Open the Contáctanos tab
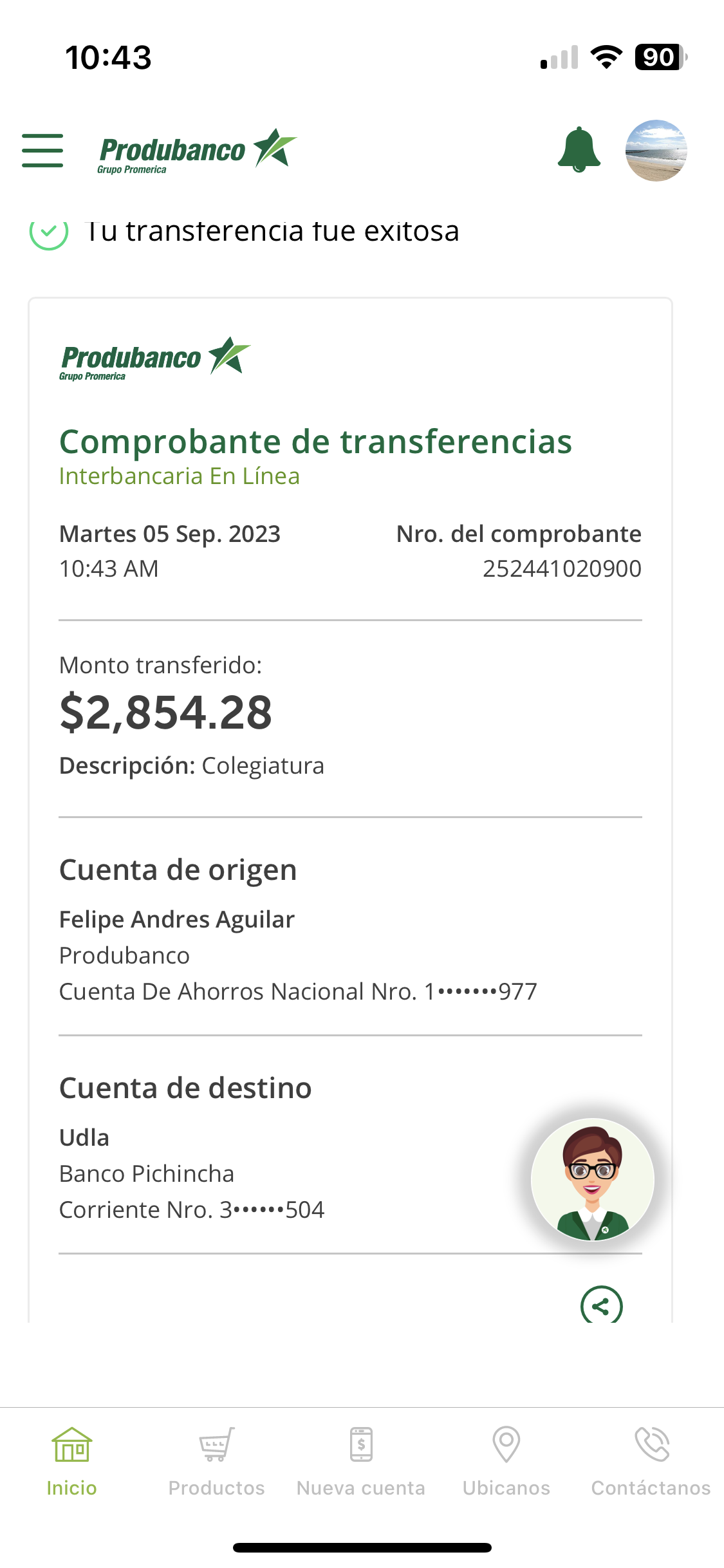This screenshot has height=1568, width=724. 651,1462
